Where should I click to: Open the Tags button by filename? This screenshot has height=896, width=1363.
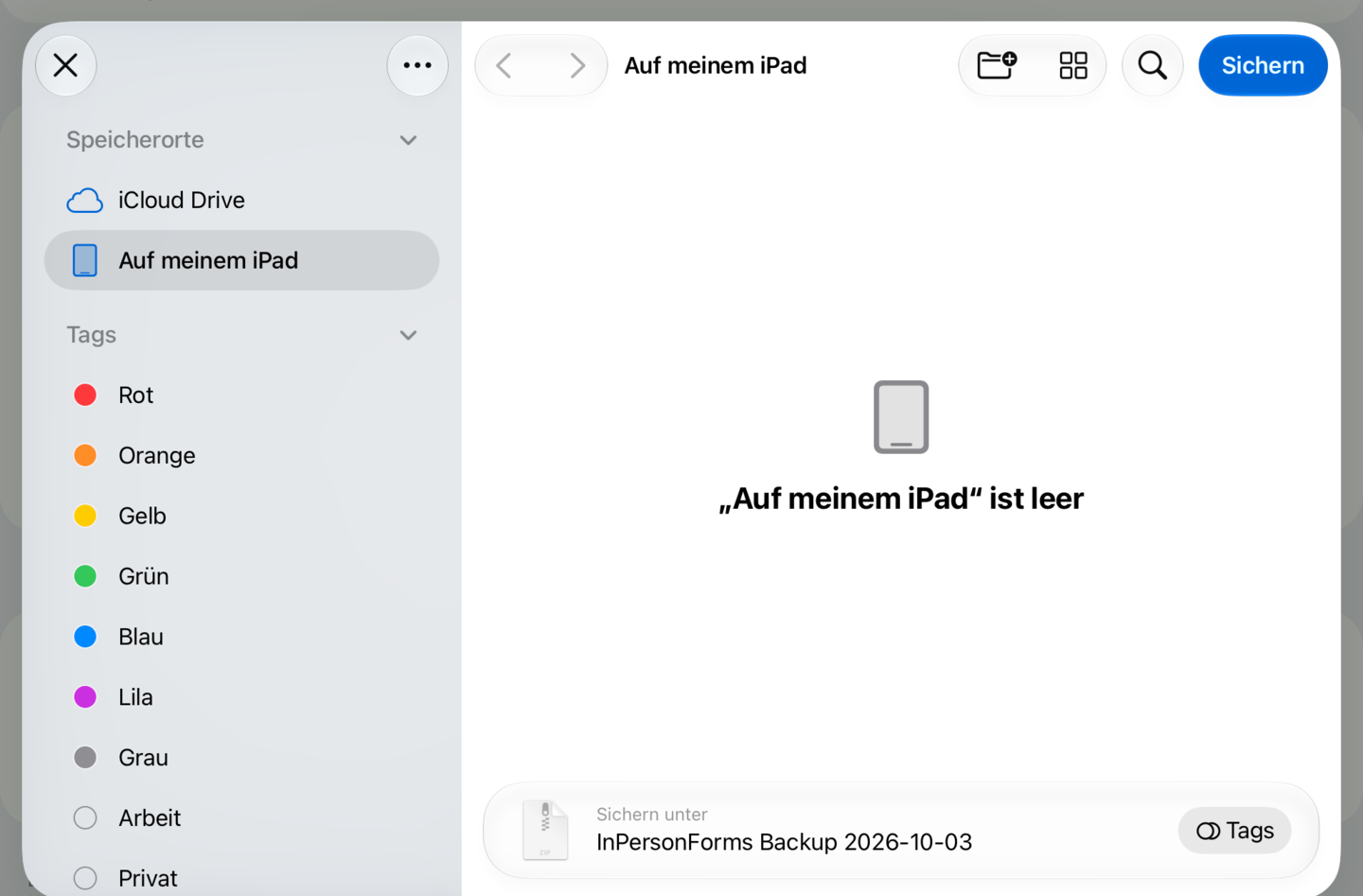point(1234,831)
